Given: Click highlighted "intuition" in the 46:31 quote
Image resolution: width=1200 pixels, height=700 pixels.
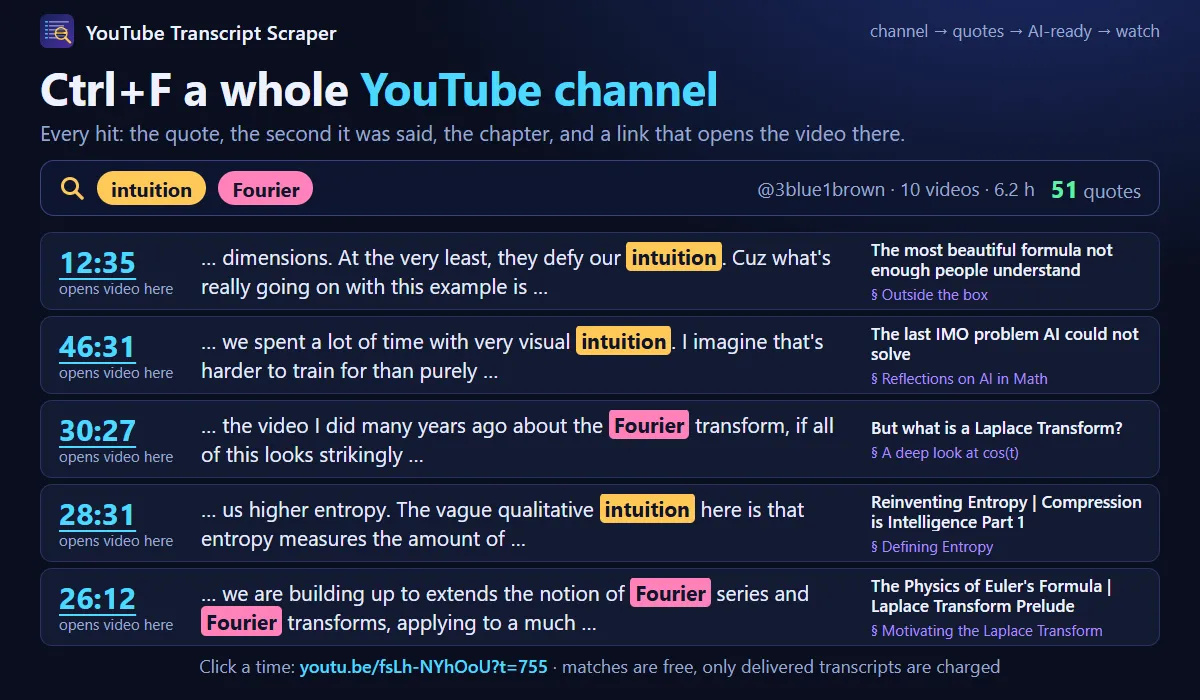Looking at the screenshot, I should 624,342.
